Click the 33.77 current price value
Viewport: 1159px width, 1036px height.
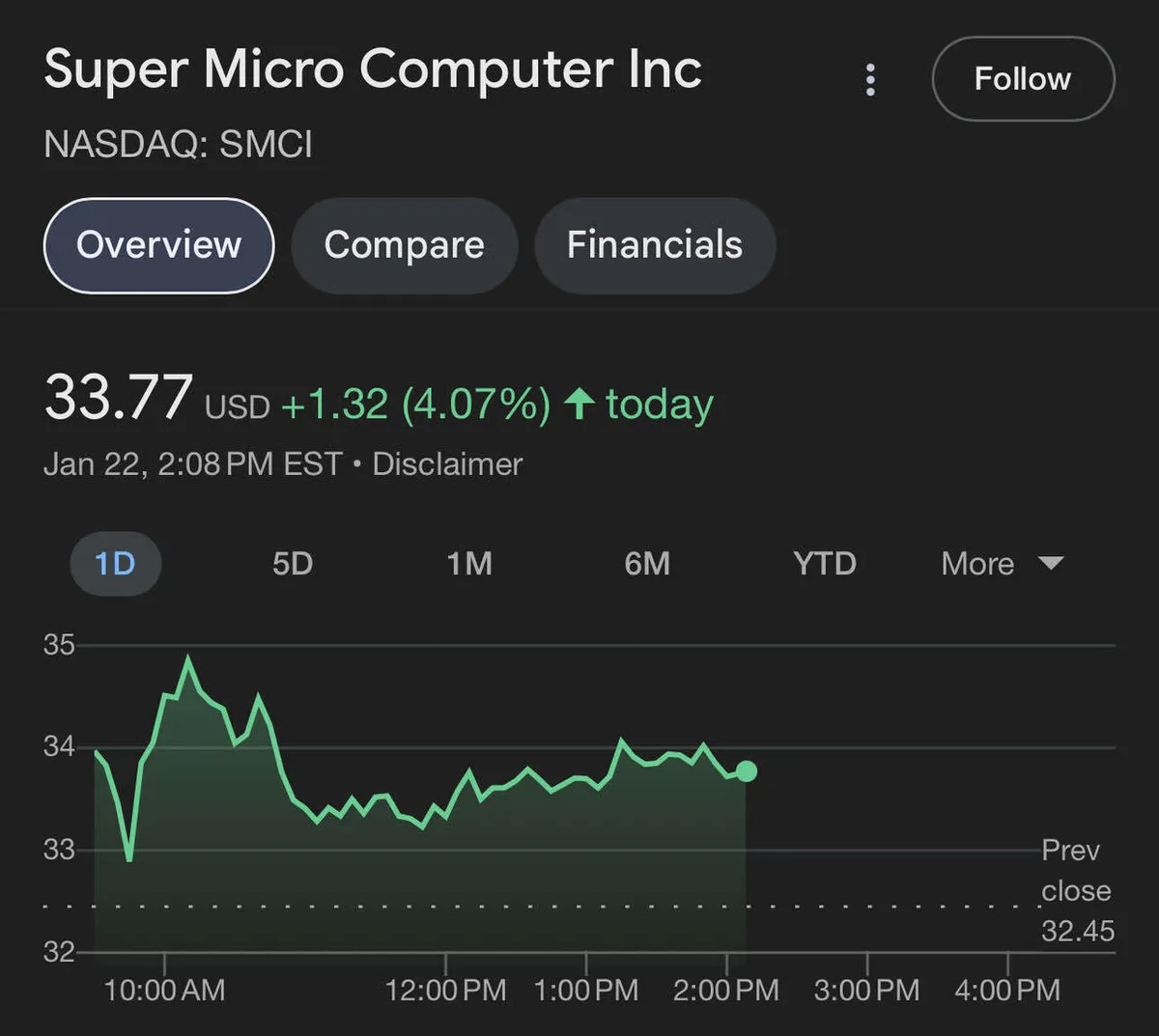tap(118, 398)
